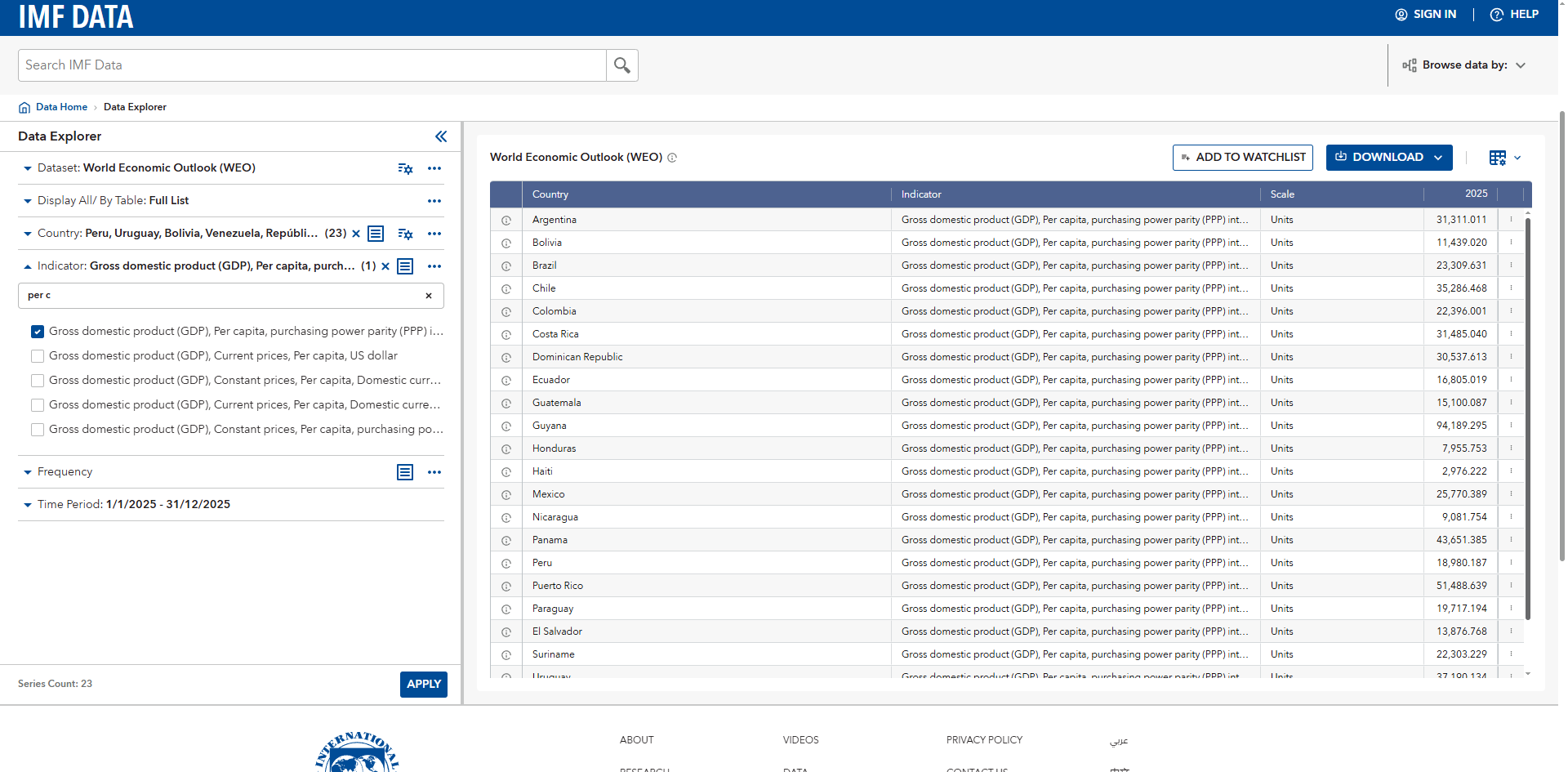Open the Country row more options menu
1568x772 pixels.
[x=434, y=234]
